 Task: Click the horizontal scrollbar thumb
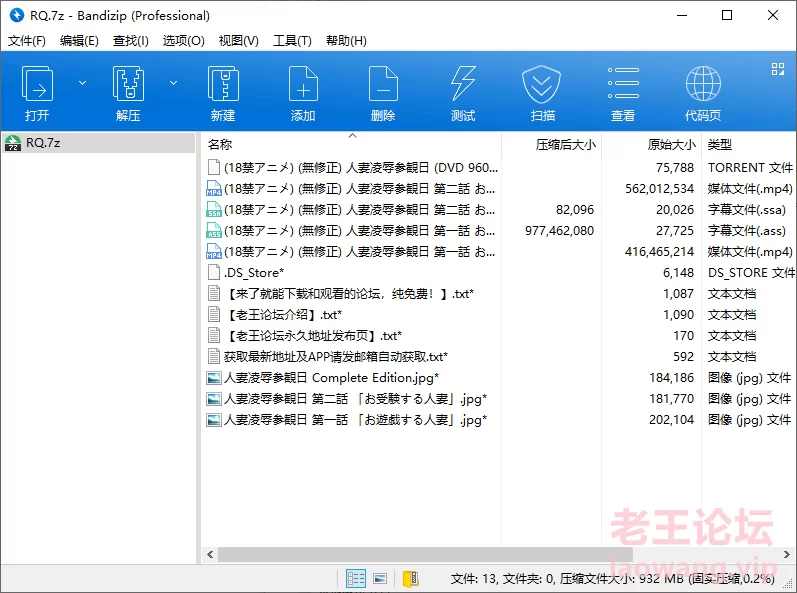[425, 554]
